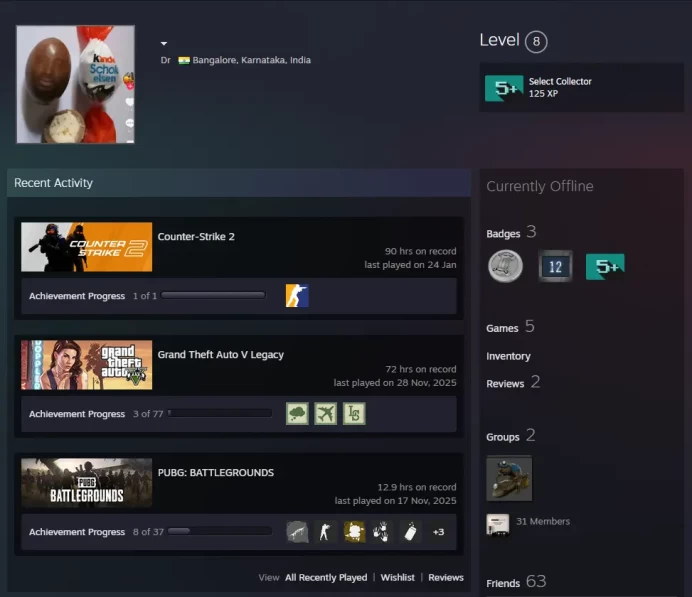
Task: Click the PUBG achievement progress bar
Action: tap(220, 531)
